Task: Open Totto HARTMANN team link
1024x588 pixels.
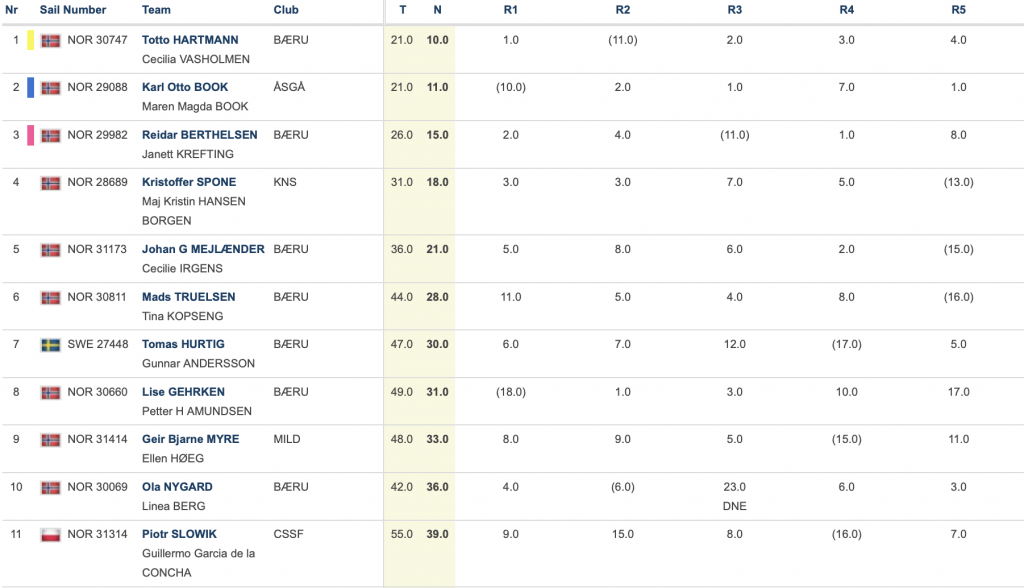Action: pos(190,40)
